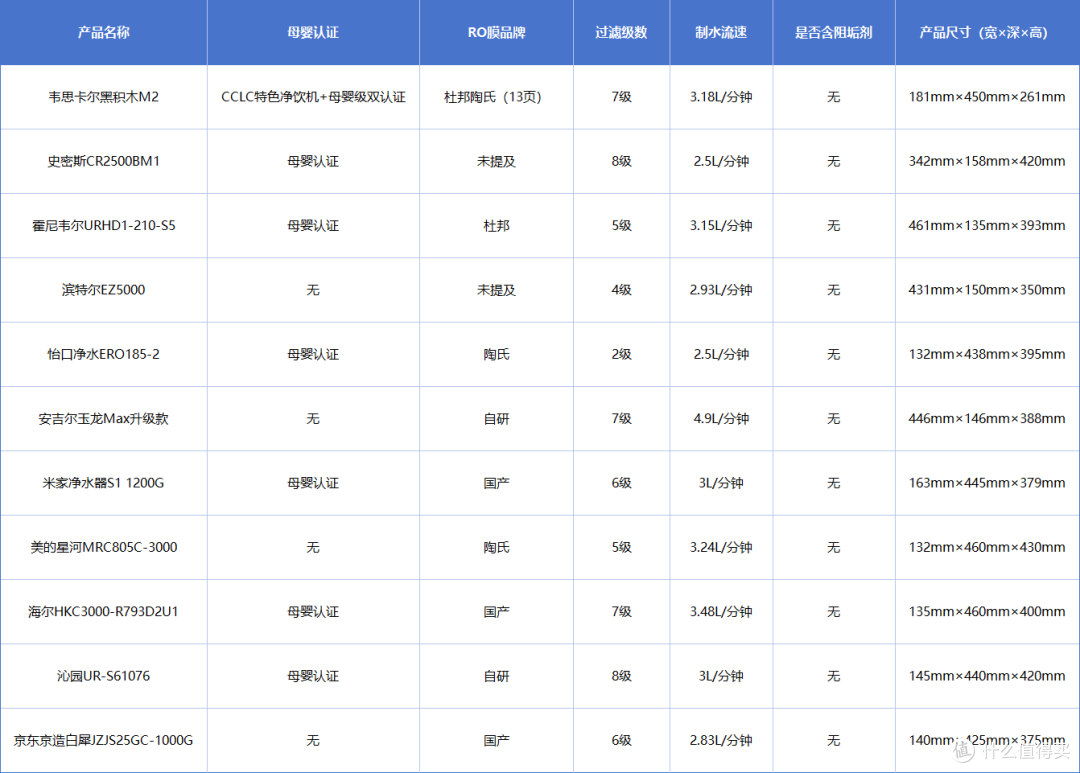Screen dimensions: 1080x773
Task: Click the 怡口 row 陶氏 brand cell
Action: click(496, 354)
